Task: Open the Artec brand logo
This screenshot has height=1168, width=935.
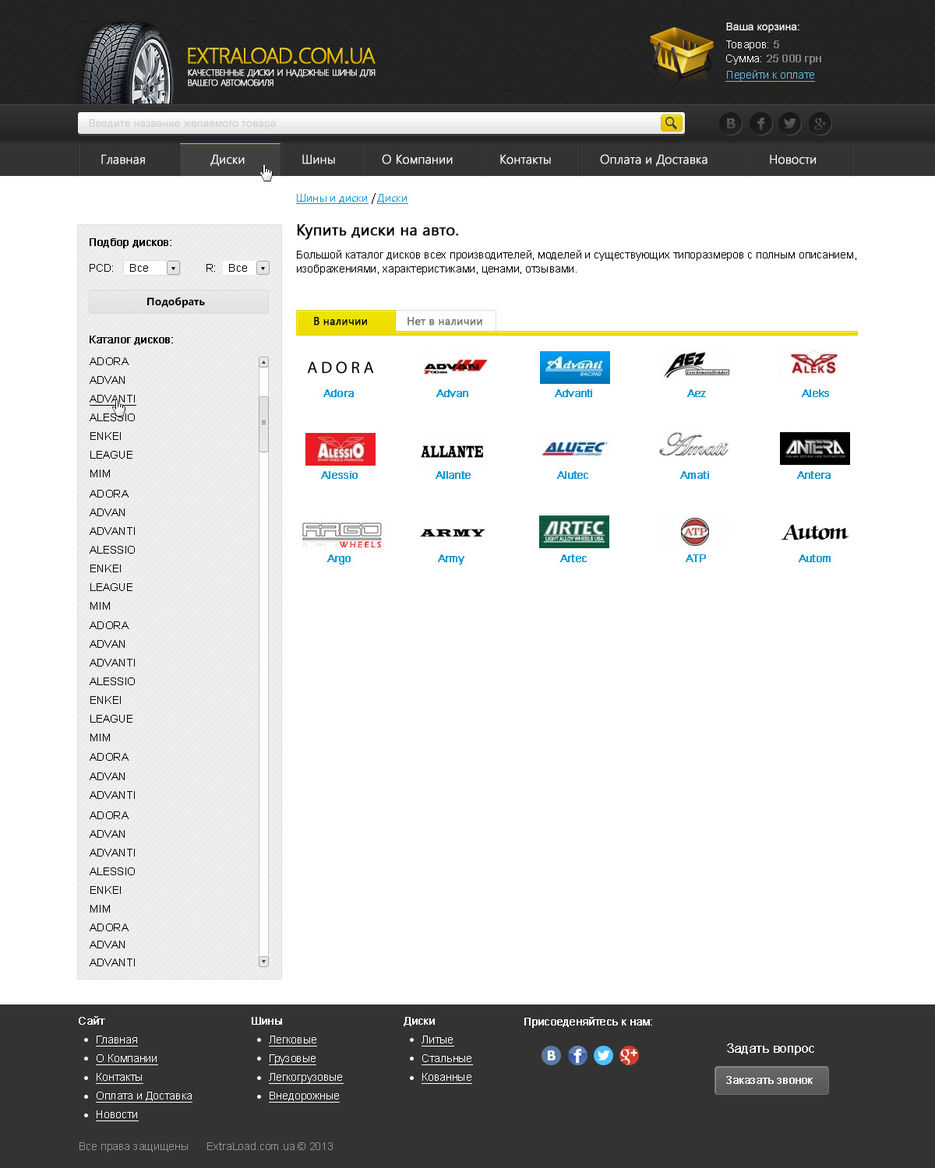Action: coord(574,532)
